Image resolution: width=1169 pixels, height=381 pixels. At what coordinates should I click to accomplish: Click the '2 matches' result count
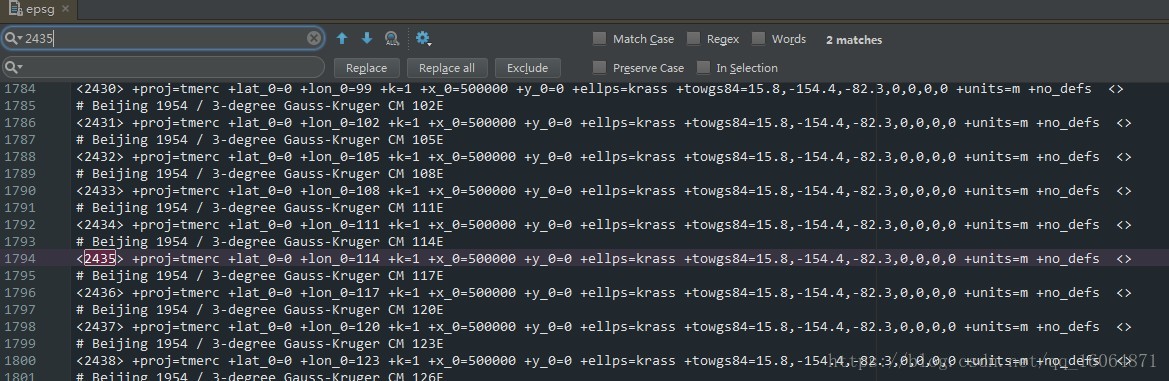click(x=854, y=40)
